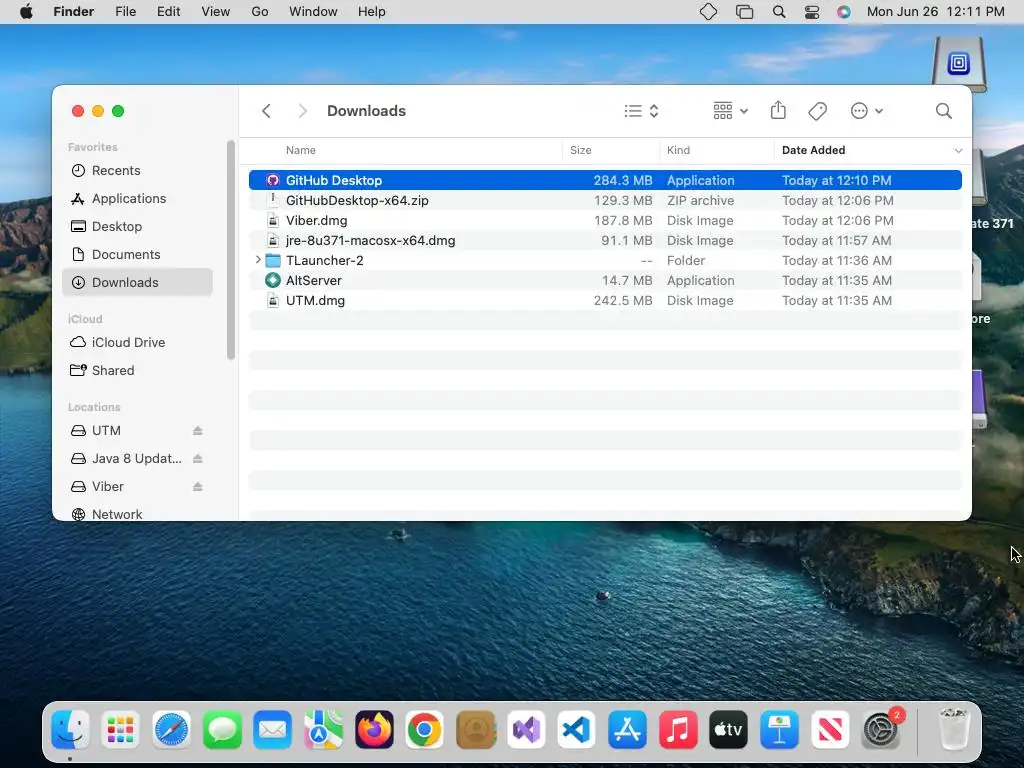This screenshot has width=1024, height=768.
Task: Open Mail from the Dock
Action: (272, 729)
